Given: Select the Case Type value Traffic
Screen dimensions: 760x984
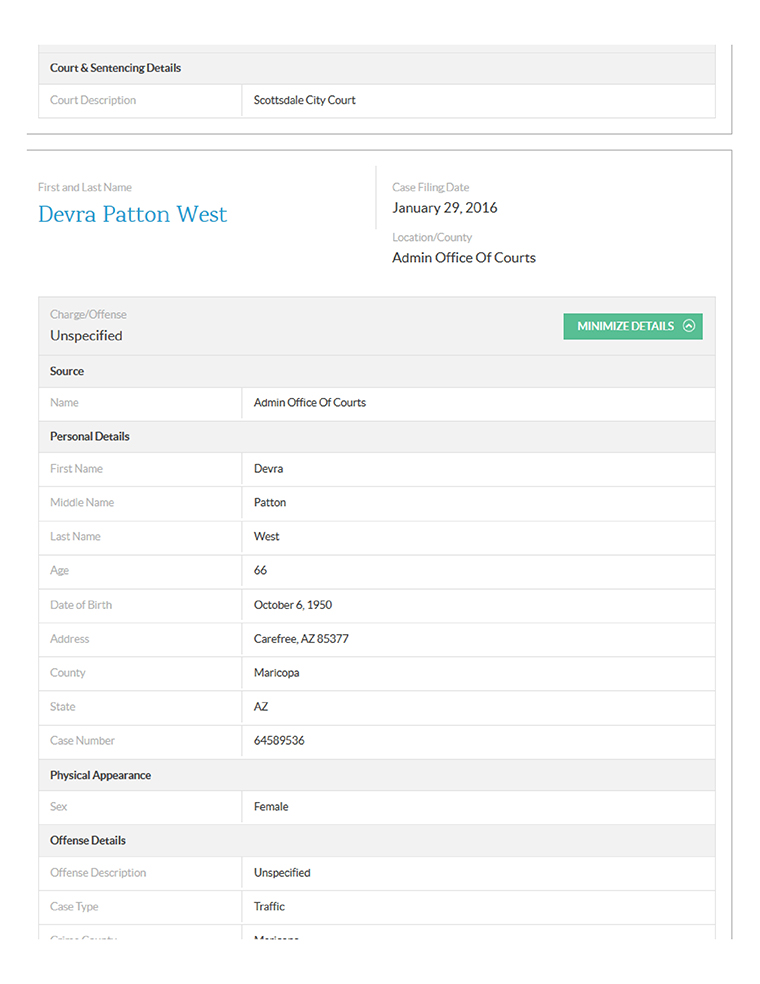Looking at the screenshot, I should point(269,907).
